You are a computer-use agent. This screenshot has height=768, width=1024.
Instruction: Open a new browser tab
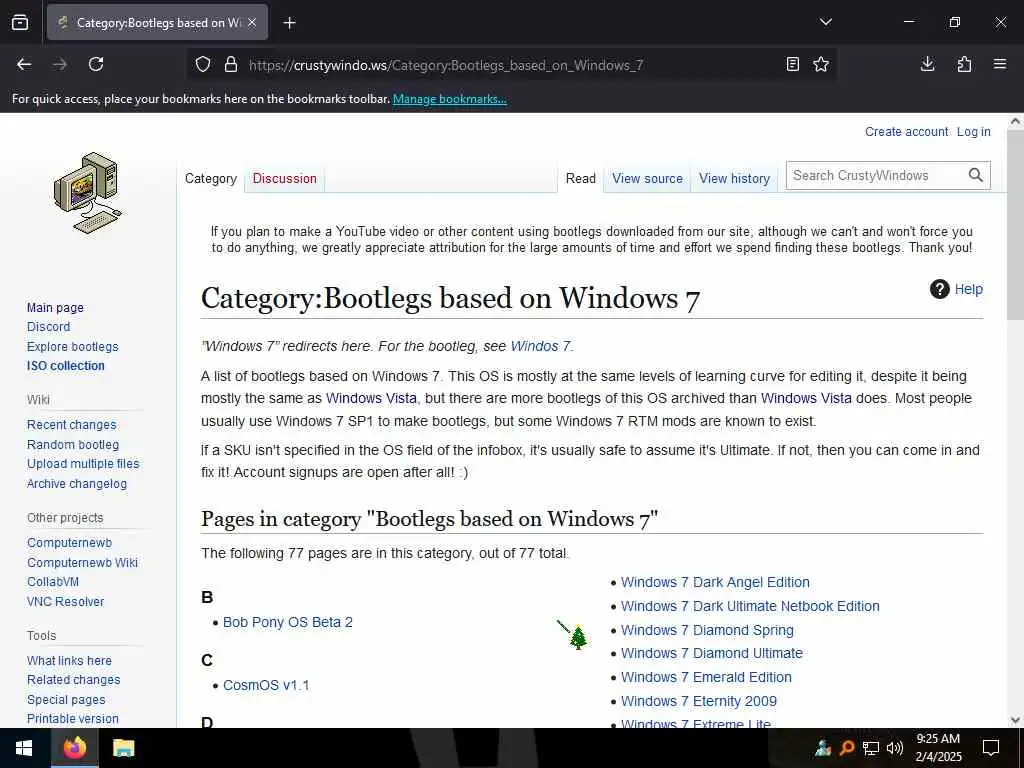click(289, 23)
